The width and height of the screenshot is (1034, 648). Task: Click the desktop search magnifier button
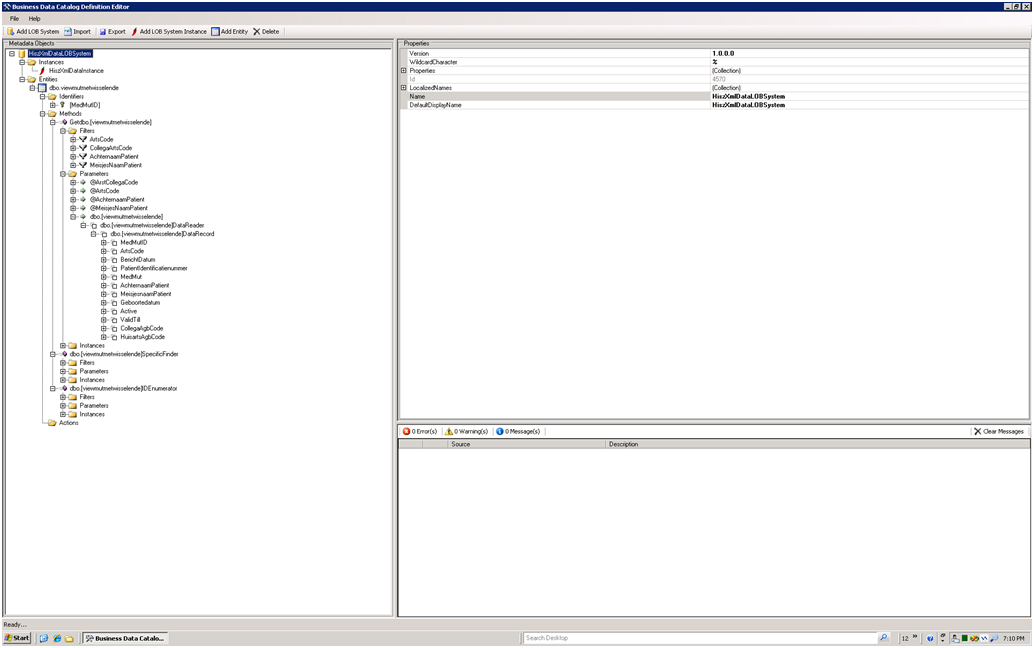tap(883, 638)
